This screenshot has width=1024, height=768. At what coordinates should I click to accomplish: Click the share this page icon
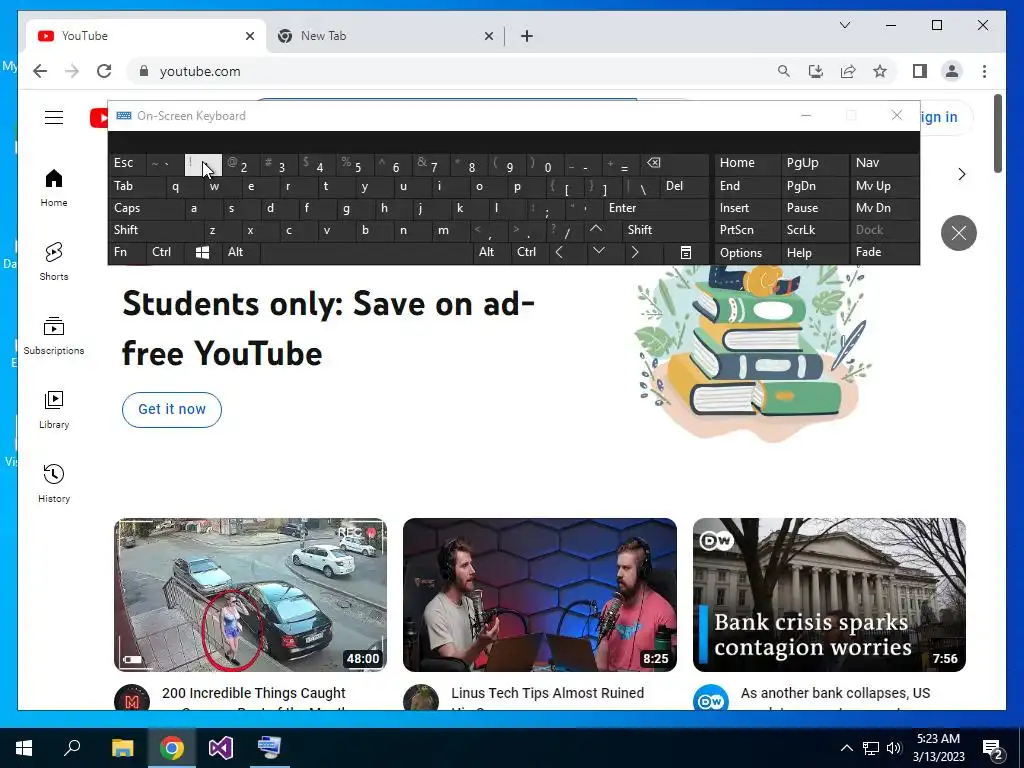(848, 71)
